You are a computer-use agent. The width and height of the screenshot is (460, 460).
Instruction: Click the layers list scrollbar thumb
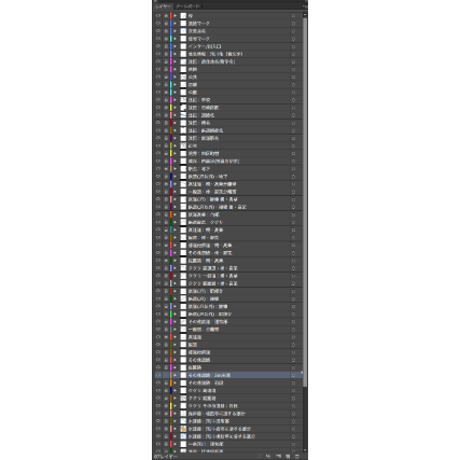click(x=305, y=202)
